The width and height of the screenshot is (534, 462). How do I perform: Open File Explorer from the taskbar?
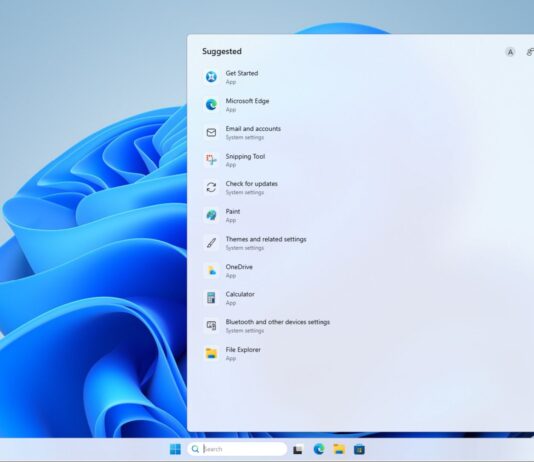339,449
